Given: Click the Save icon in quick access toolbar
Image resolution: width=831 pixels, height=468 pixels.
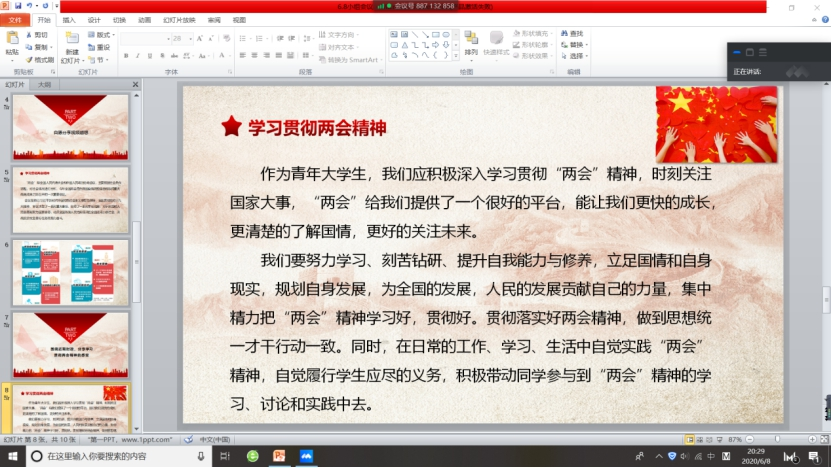Looking at the screenshot, I should click(18, 6).
